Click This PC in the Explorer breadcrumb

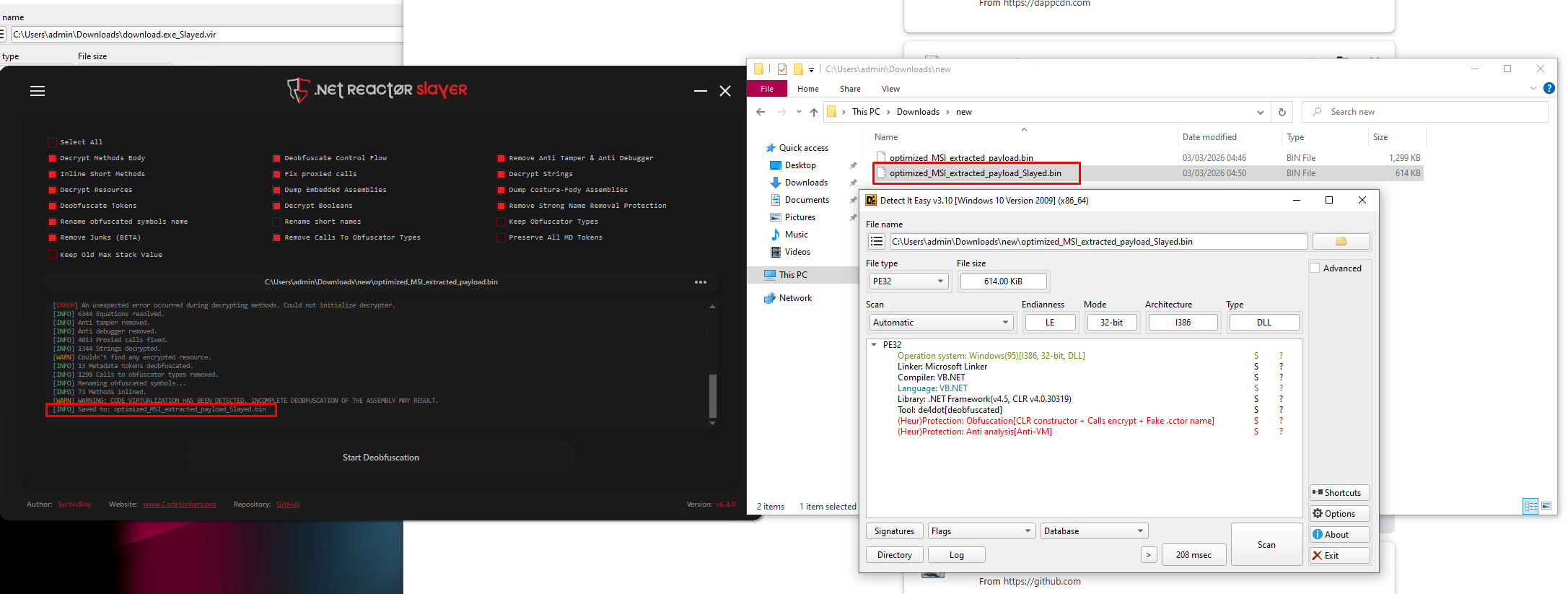pyautogui.click(x=866, y=112)
